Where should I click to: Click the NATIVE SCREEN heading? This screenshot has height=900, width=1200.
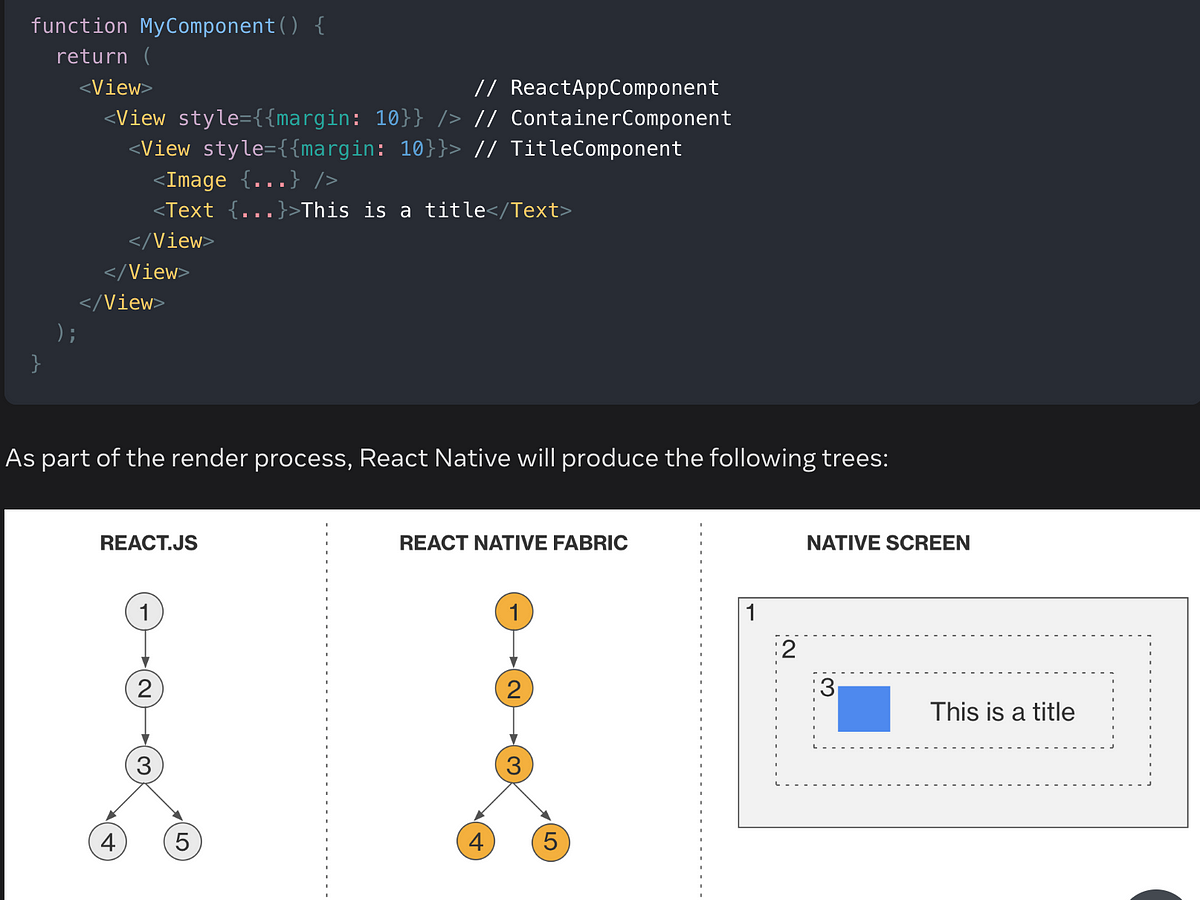click(x=888, y=543)
